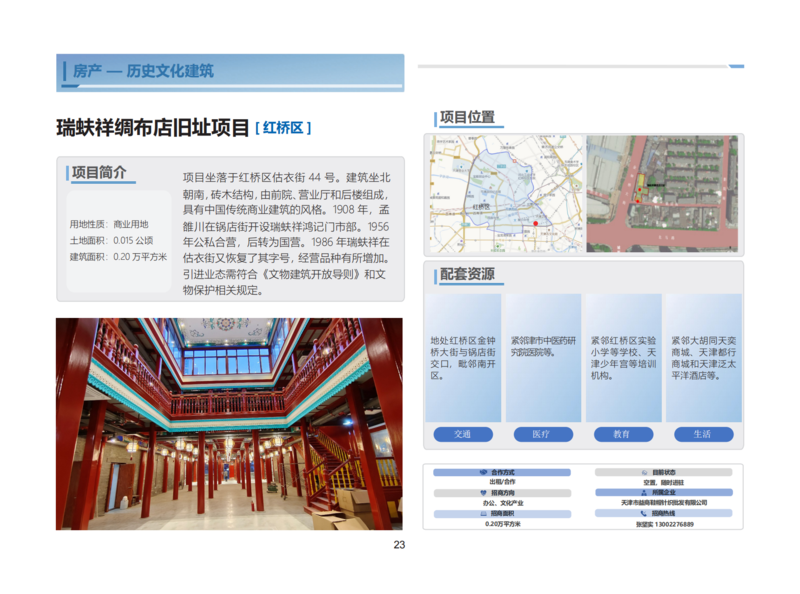This screenshot has width=800, height=594.
Task: Click the 目前状态 label bar
Action: [663, 473]
